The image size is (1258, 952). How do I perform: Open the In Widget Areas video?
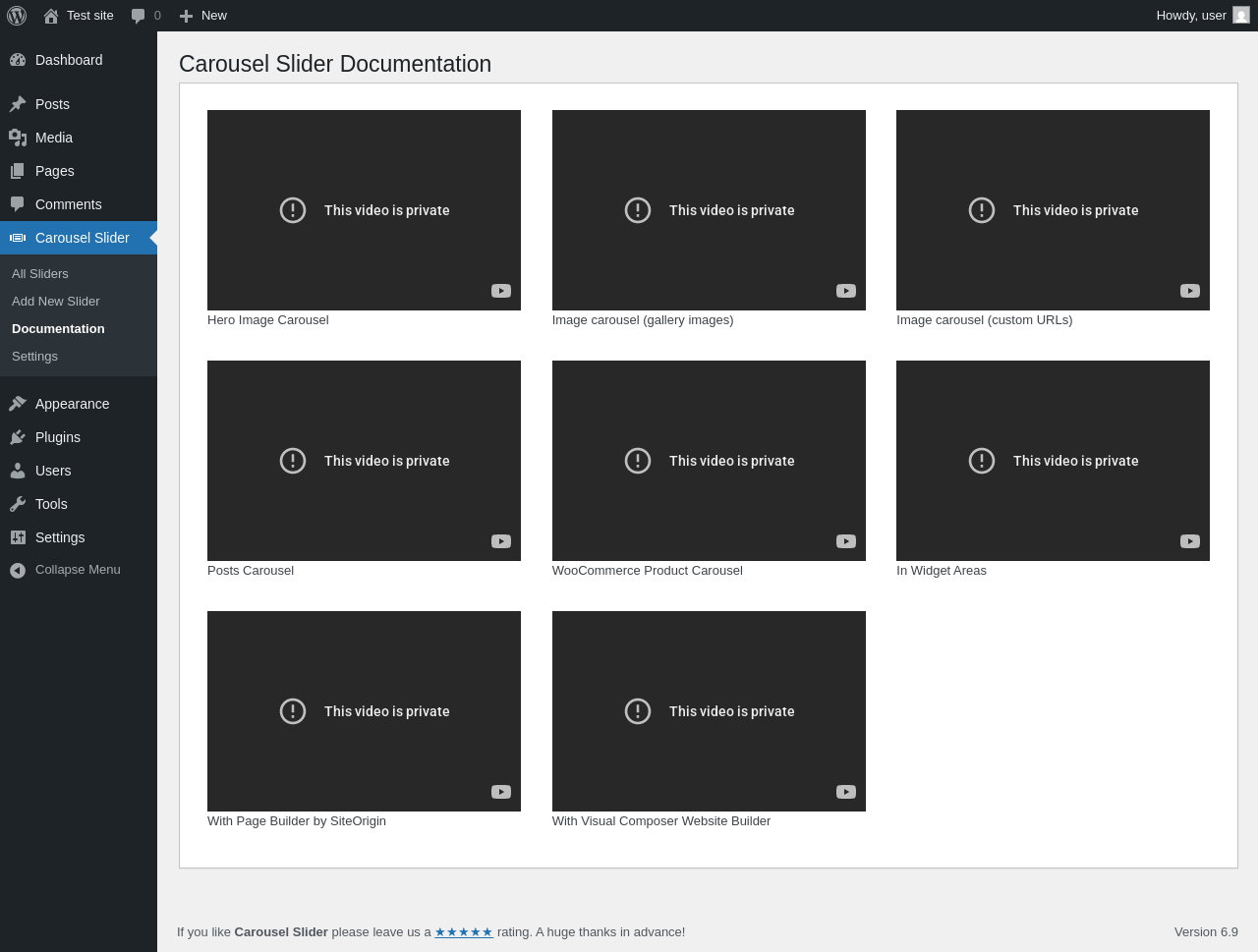point(1053,461)
